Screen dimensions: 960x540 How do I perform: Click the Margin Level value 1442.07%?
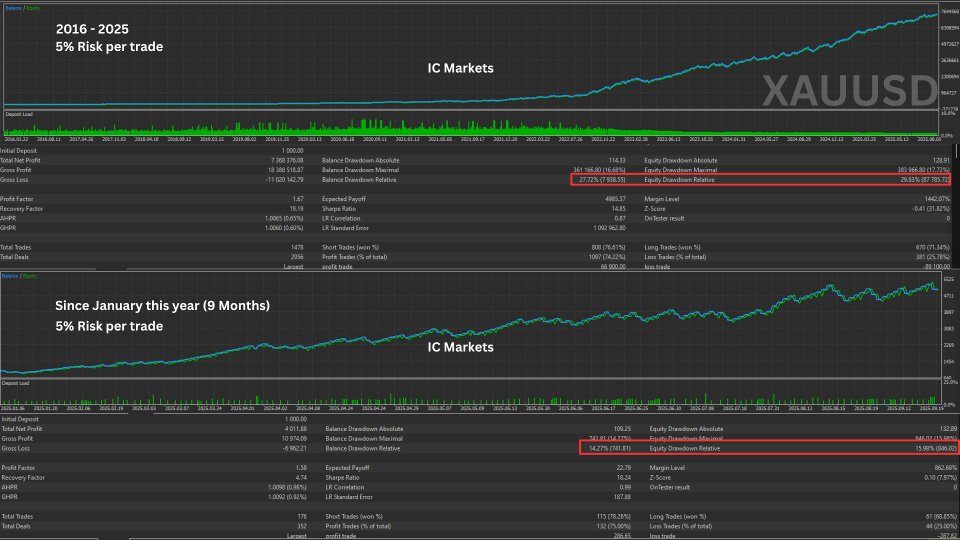coord(937,199)
